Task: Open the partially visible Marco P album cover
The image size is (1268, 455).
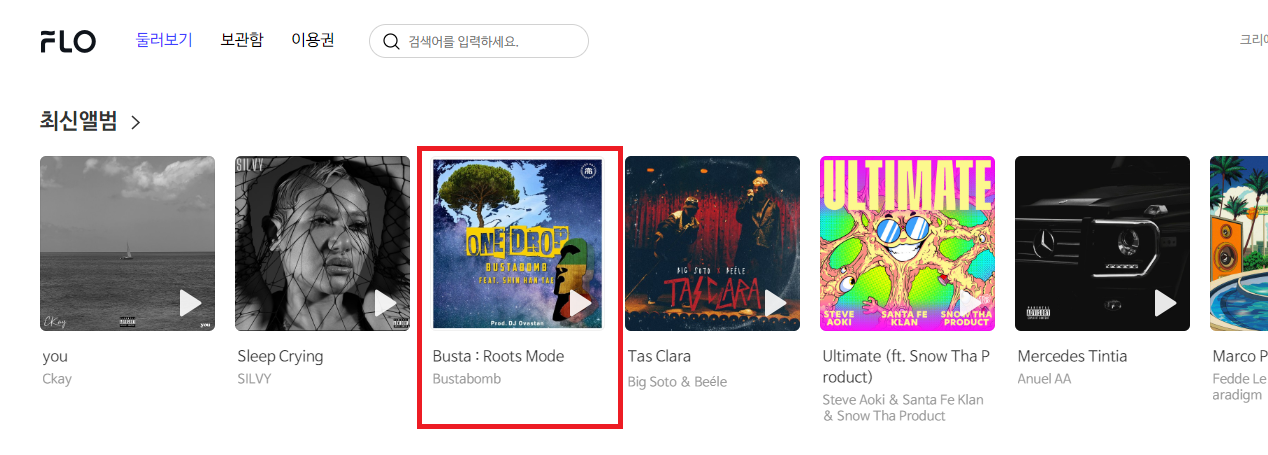Action: coord(1239,243)
